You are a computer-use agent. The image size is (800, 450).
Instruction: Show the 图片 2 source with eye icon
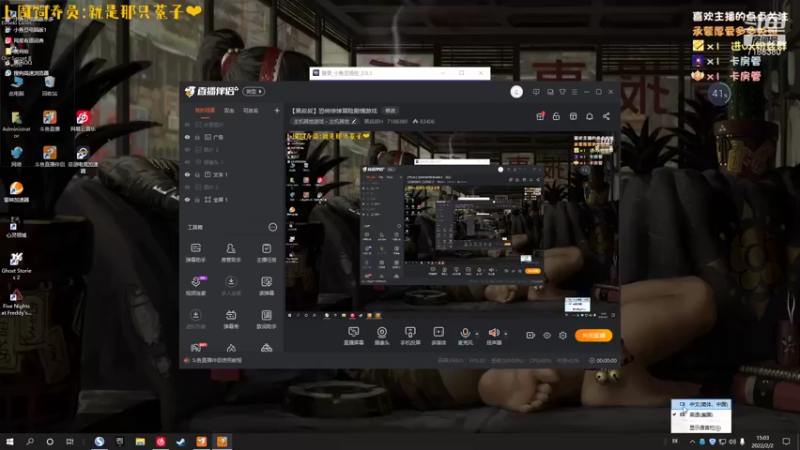(x=187, y=187)
